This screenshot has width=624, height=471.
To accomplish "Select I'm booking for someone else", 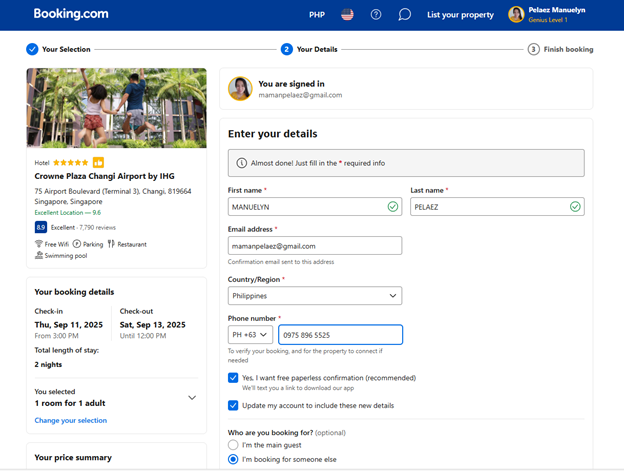I will tap(233, 459).
